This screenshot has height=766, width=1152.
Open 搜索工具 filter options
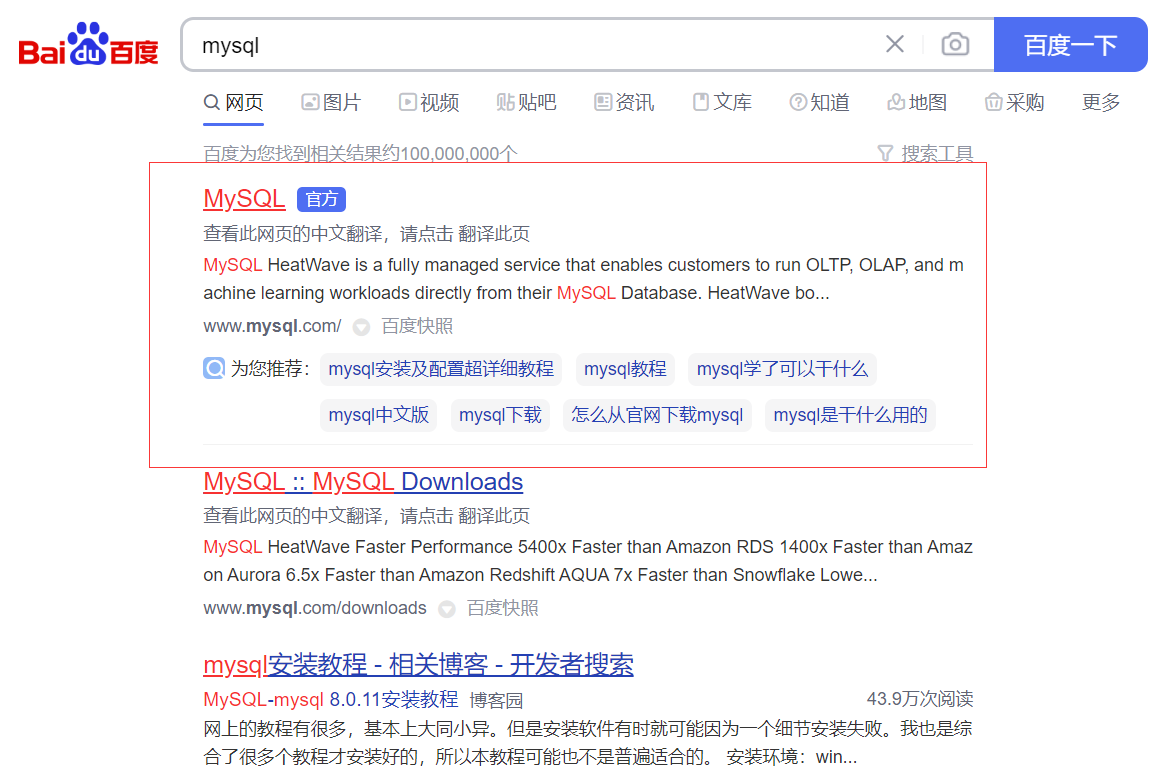point(926,153)
